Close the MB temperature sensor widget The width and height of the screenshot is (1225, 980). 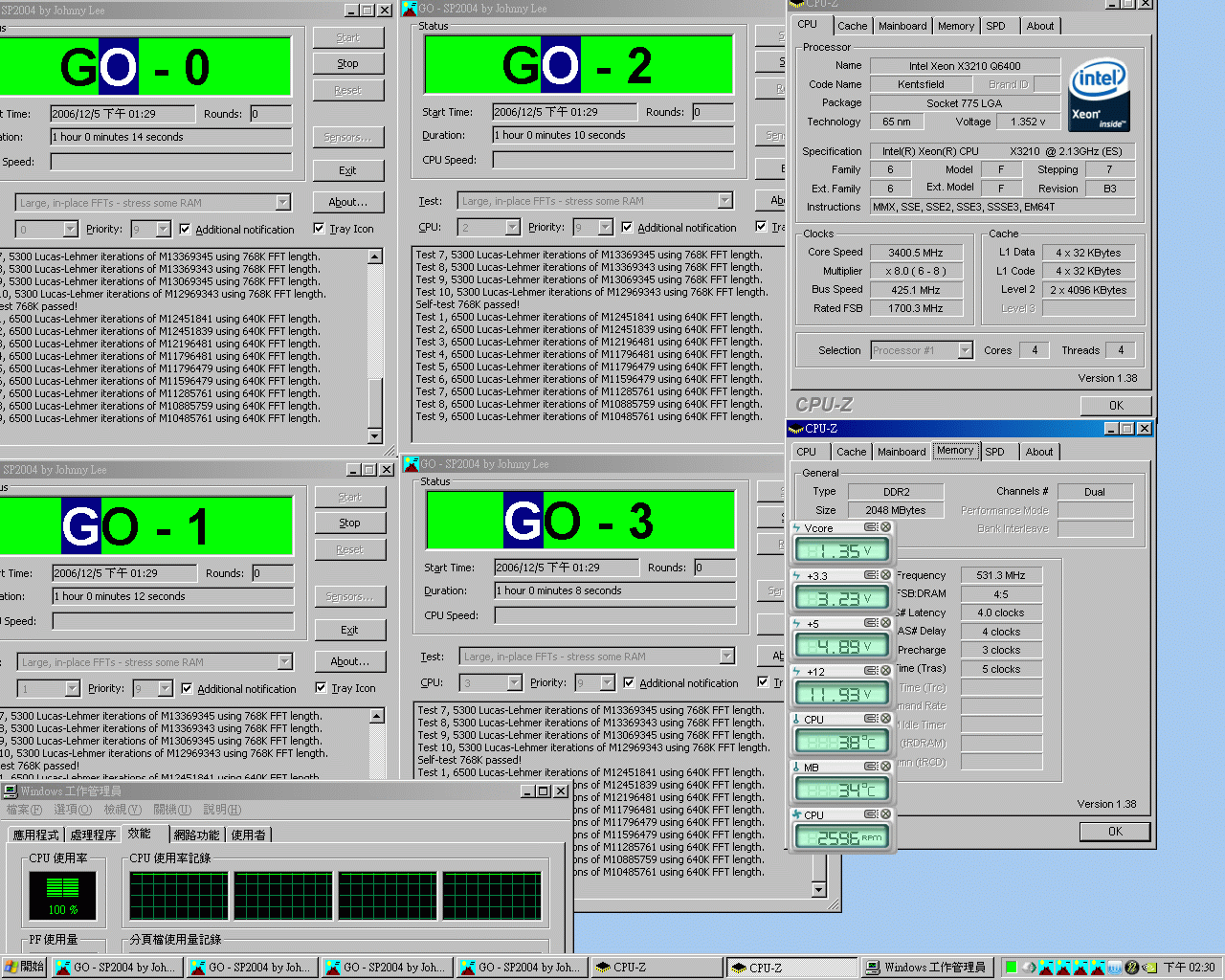tap(886, 767)
